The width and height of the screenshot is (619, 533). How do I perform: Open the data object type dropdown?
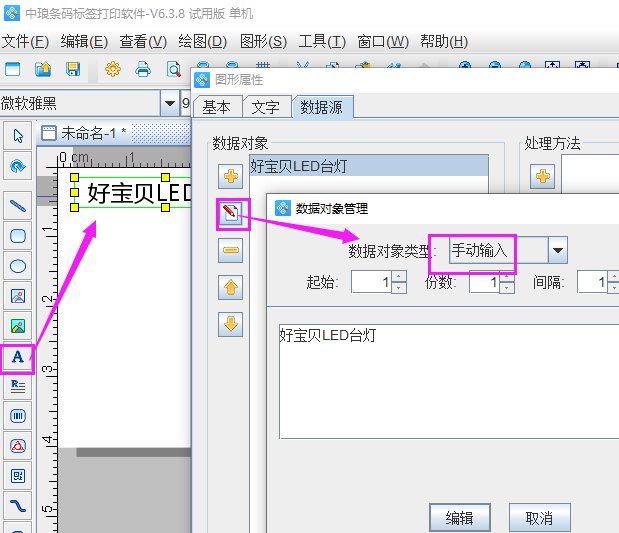click(x=557, y=250)
